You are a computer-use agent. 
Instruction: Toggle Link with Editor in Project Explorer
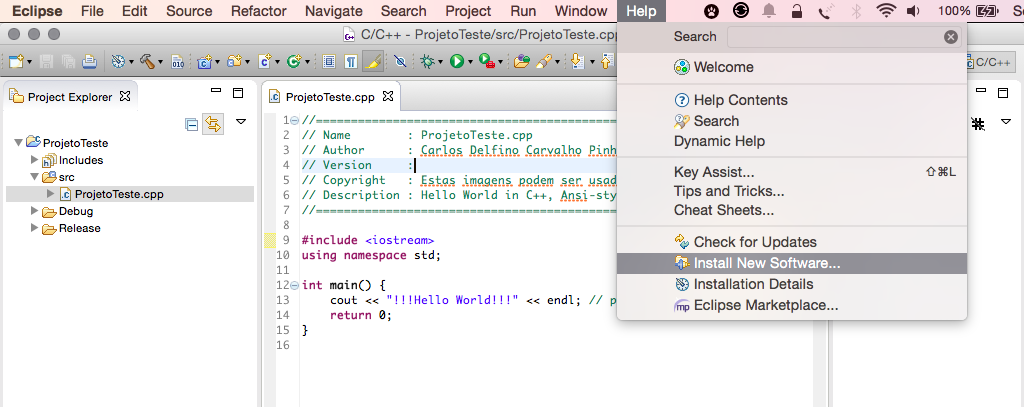pos(213,124)
